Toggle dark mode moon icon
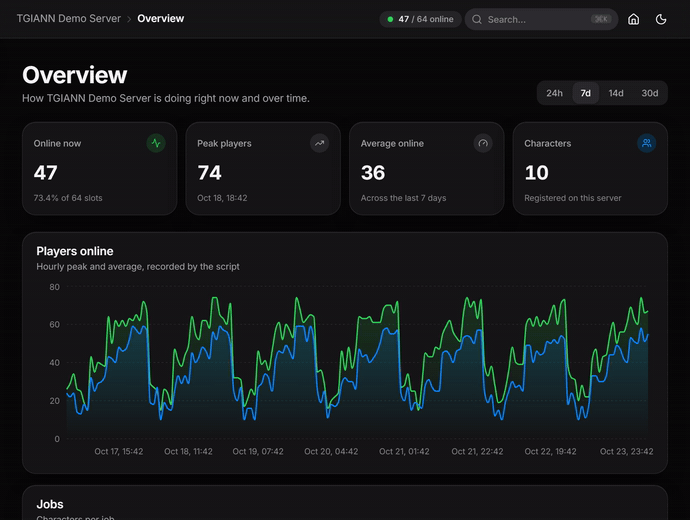 pyautogui.click(x=661, y=19)
